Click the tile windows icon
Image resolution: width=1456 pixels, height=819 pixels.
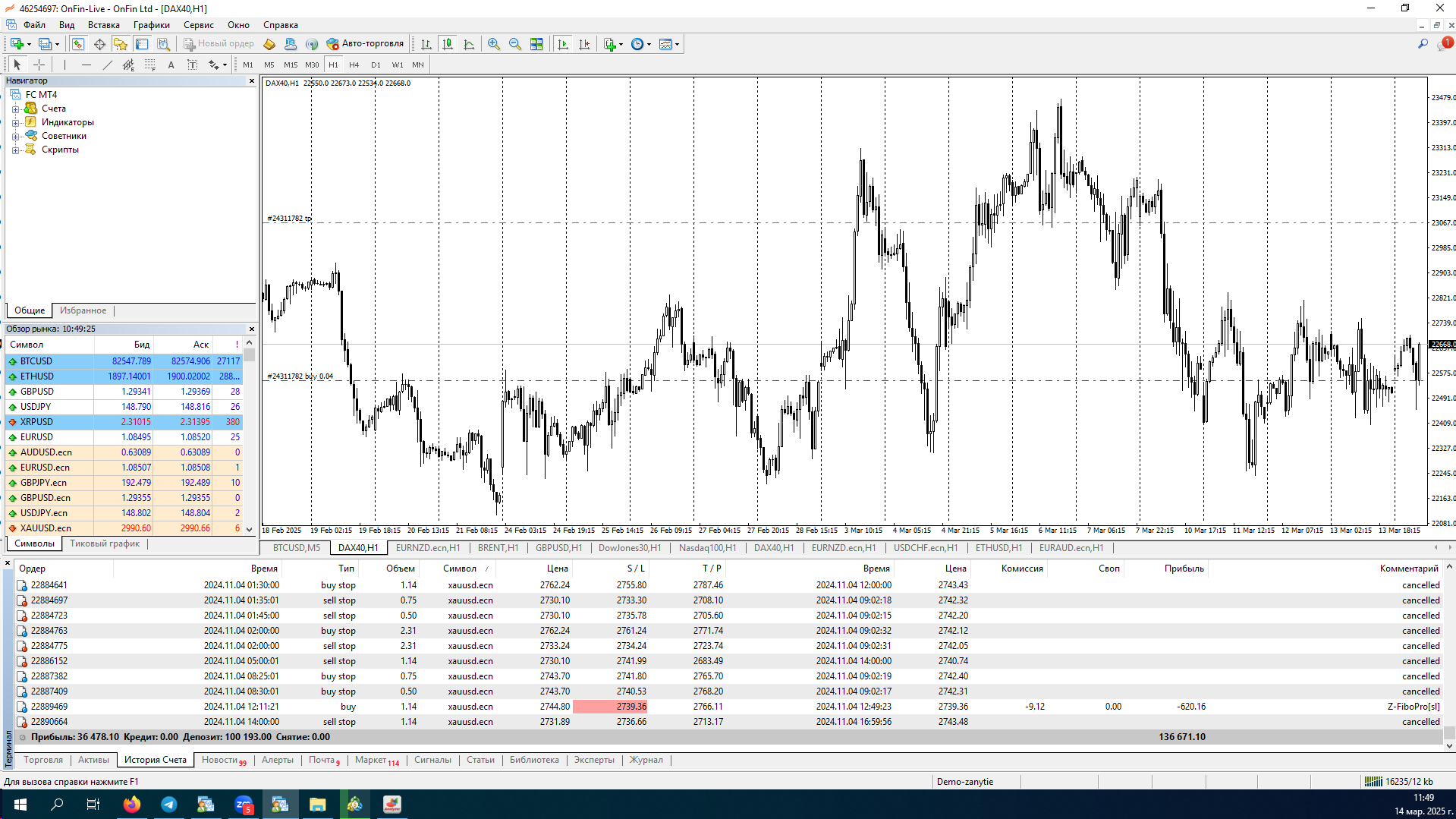536,44
